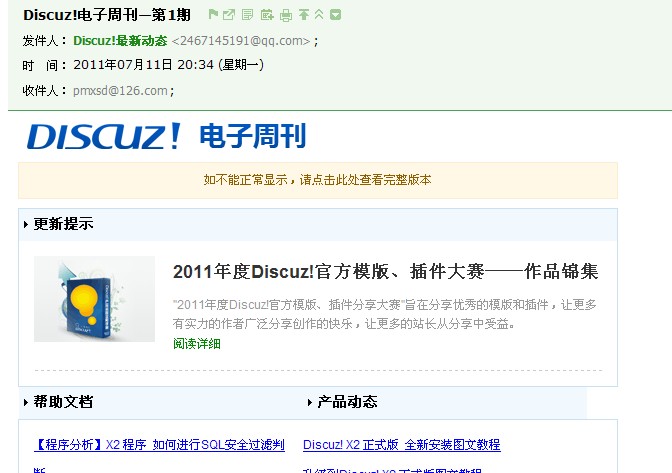Flag this email with the flag icon
The height and width of the screenshot is (473, 672).
click(x=213, y=15)
